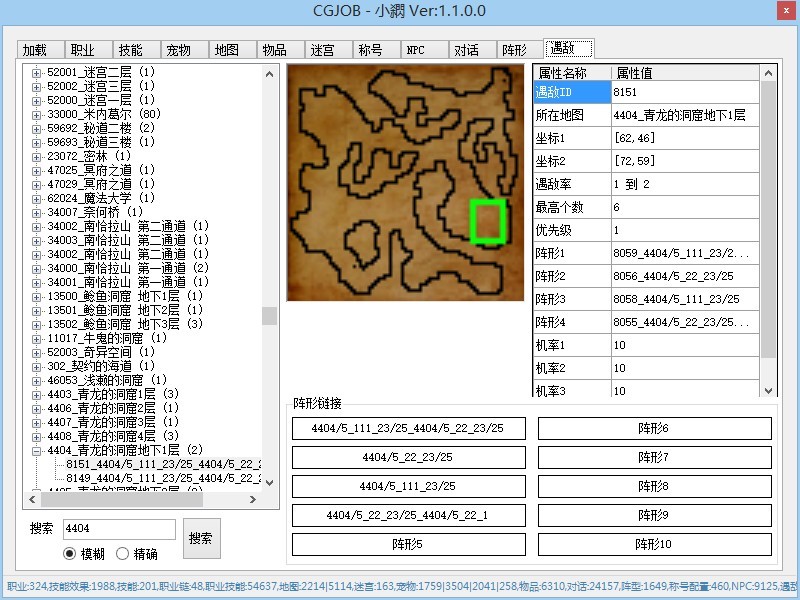
Task: Expand the 33000_米内葛尔 tree node
Action: click(37, 114)
